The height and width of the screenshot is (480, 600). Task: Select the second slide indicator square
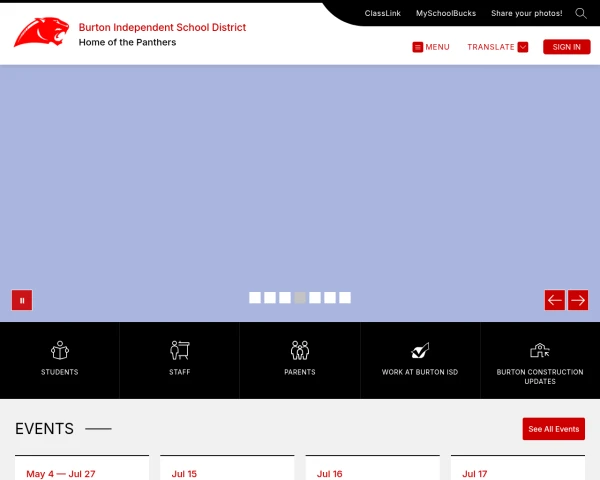(270, 297)
